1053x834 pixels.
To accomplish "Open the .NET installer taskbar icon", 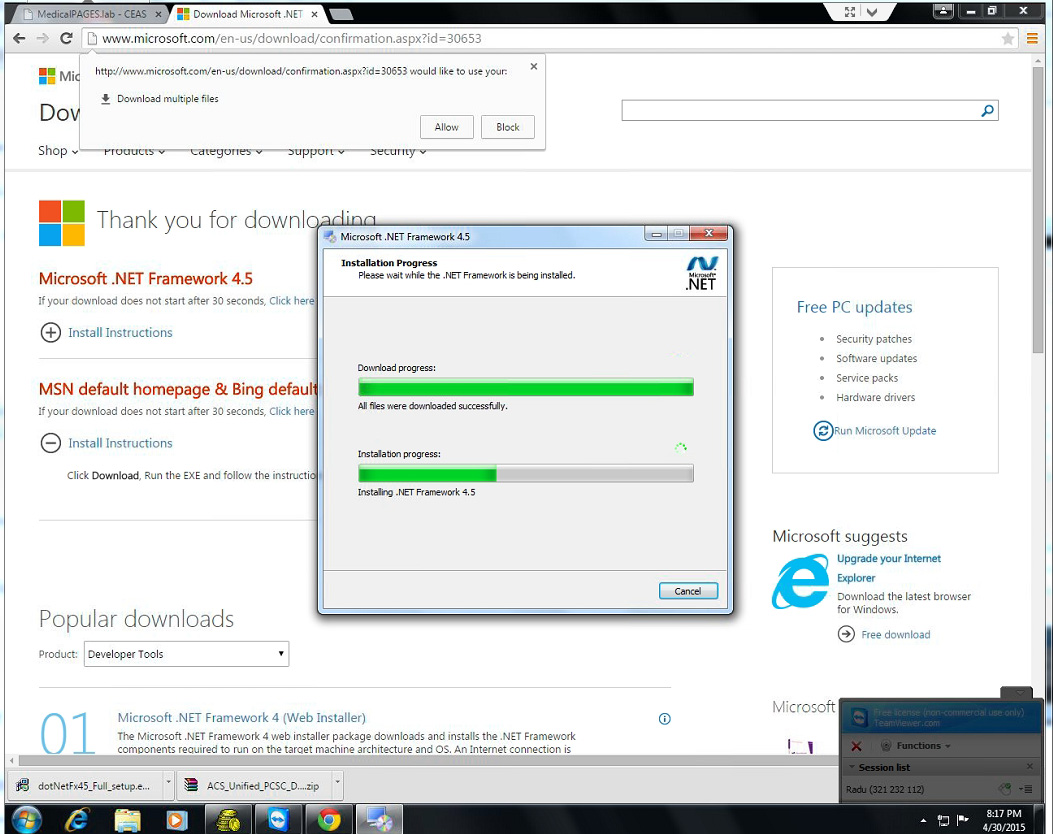I will pyautogui.click(x=379, y=820).
